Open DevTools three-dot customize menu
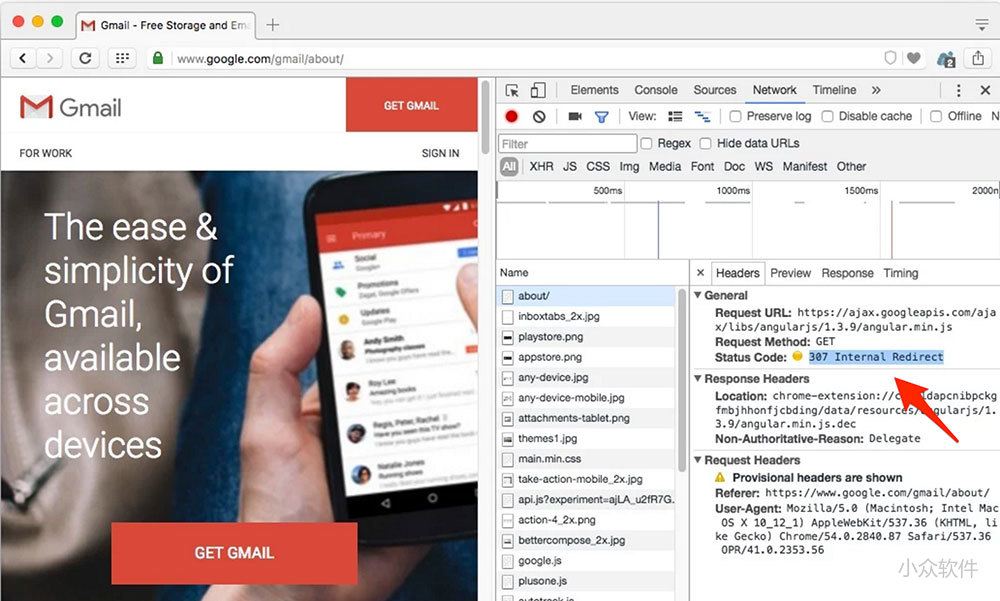Screen dimensions: 1000x601 pyautogui.click(x=958, y=90)
